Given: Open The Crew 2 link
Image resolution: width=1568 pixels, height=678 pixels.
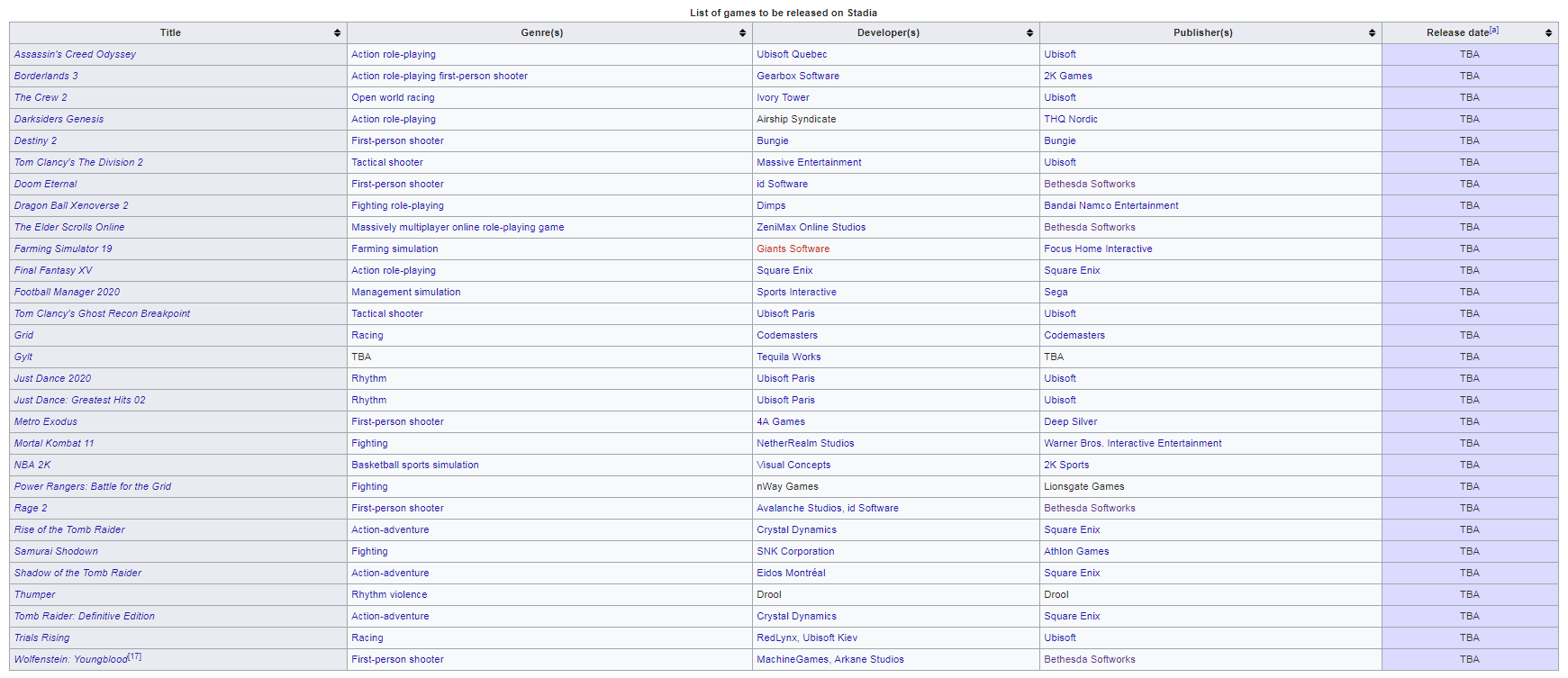Looking at the screenshot, I should click(x=41, y=97).
